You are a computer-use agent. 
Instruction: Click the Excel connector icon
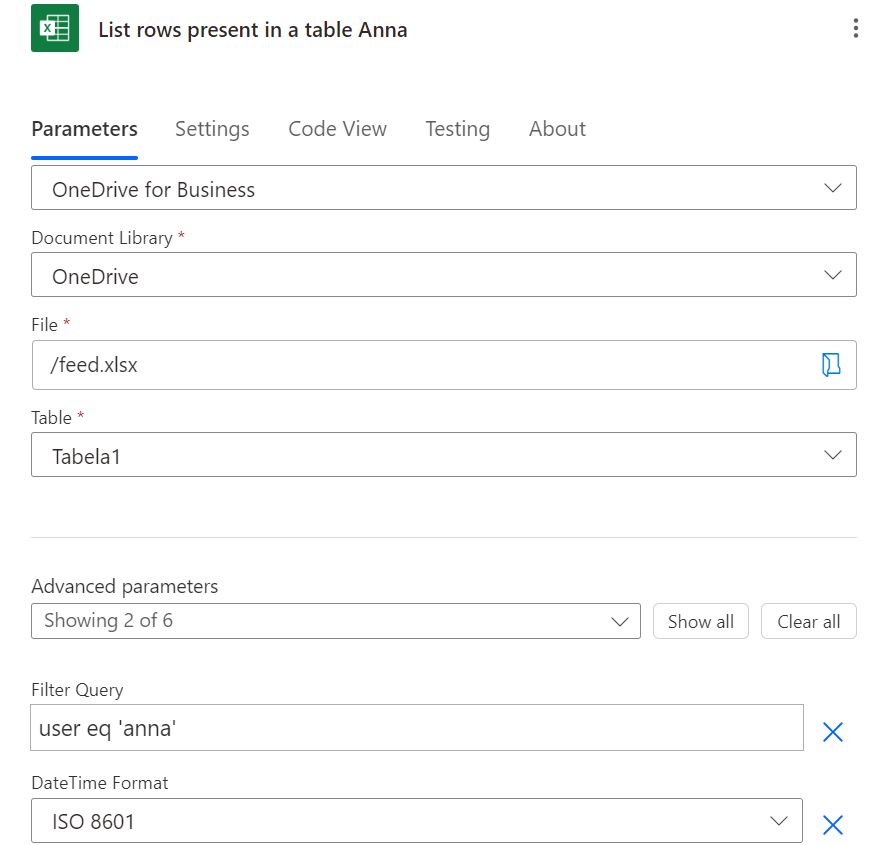[x=55, y=28]
